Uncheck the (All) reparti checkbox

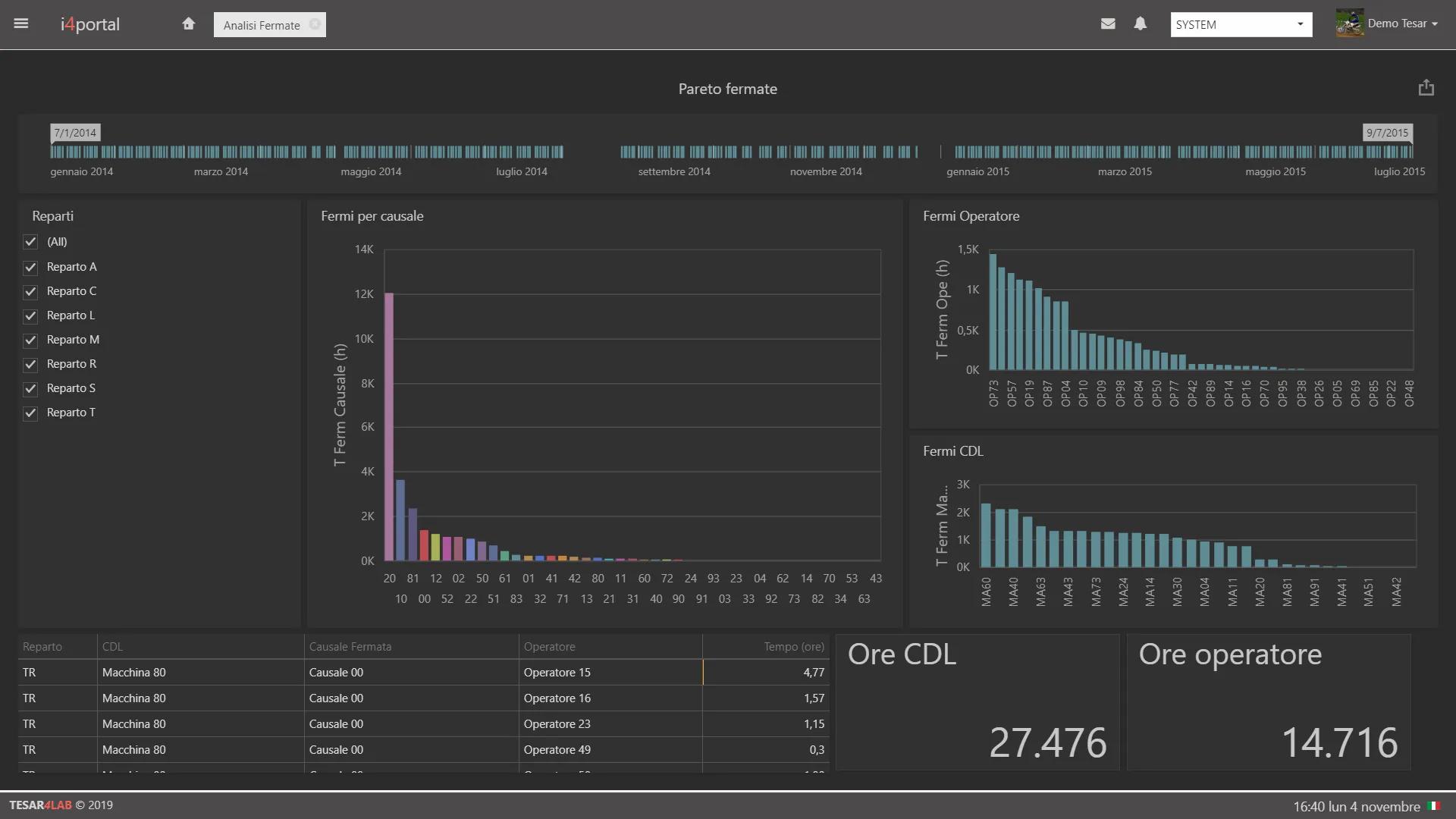pyautogui.click(x=30, y=242)
